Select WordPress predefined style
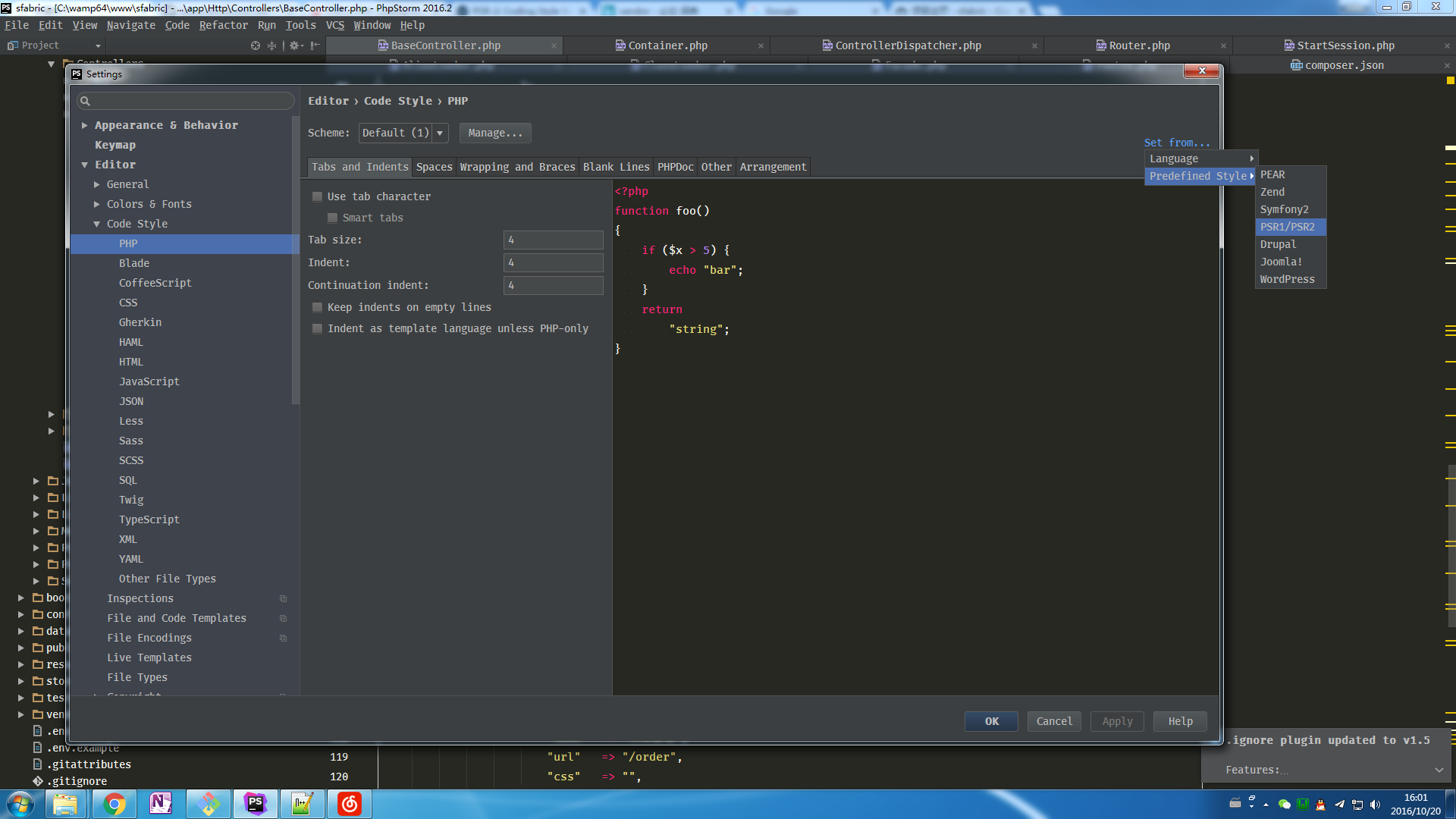This screenshot has width=1456, height=819. 1291,279
